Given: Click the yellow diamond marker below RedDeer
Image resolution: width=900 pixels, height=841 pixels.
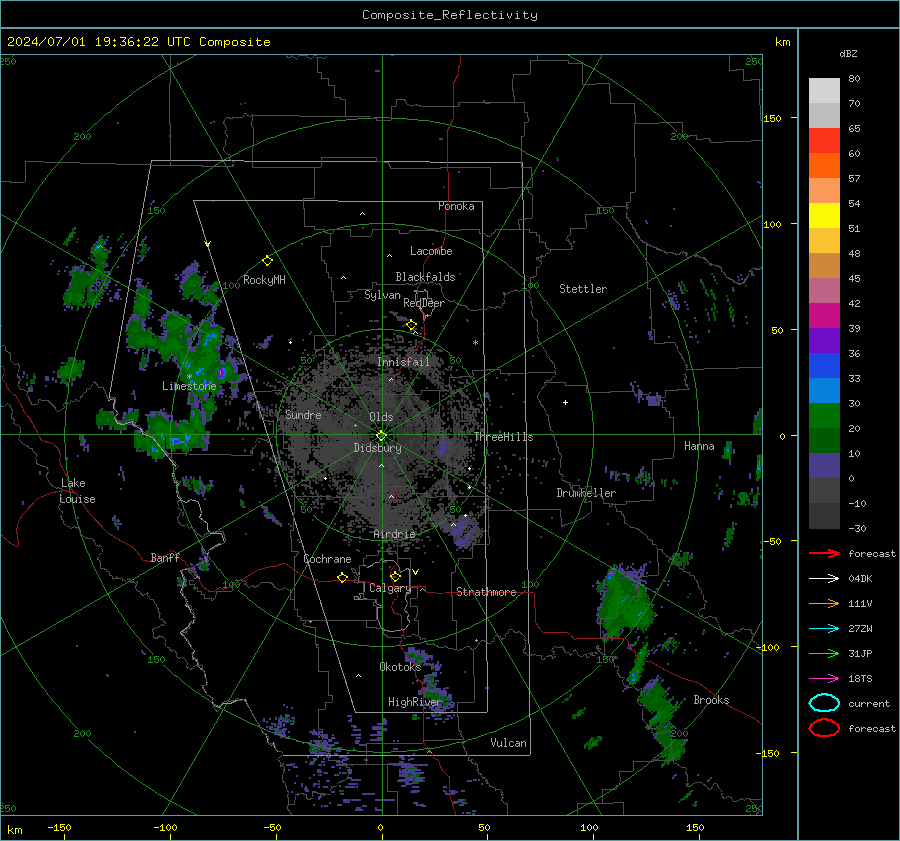Looking at the screenshot, I should [x=412, y=325].
